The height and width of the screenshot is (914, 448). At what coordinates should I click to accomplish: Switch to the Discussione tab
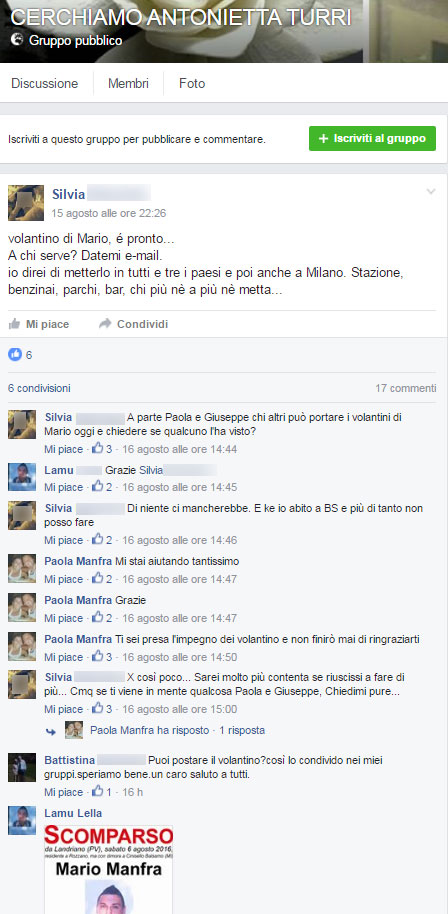tap(44, 83)
